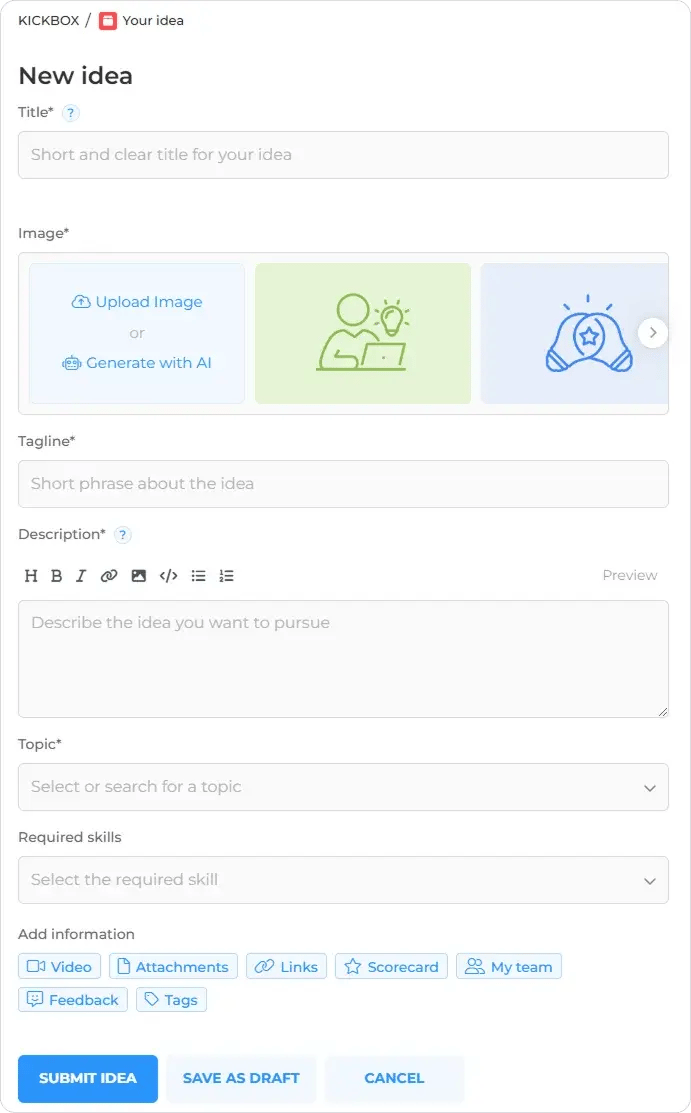Add a numbered list
The height and width of the screenshot is (1113, 691).
tap(226, 576)
